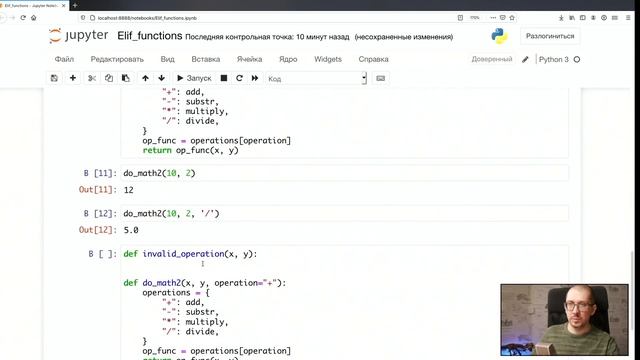Click the Python 3 kernel name
This screenshot has width=640, height=360.
point(553,60)
